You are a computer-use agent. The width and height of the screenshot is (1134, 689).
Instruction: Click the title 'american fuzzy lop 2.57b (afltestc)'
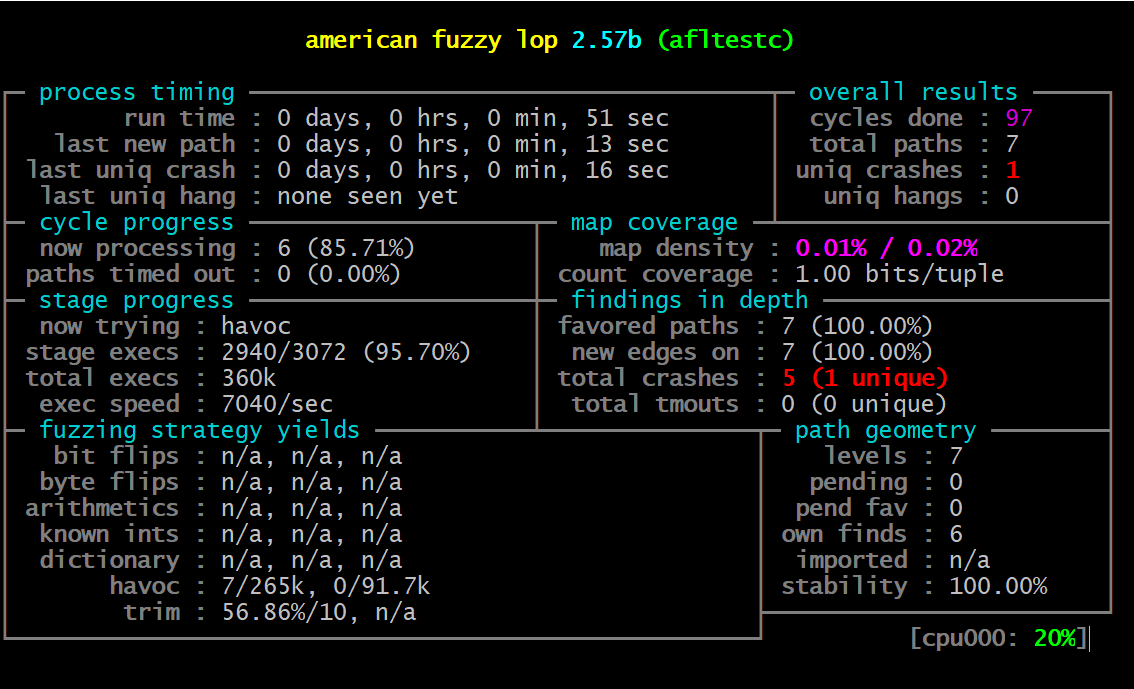point(550,40)
